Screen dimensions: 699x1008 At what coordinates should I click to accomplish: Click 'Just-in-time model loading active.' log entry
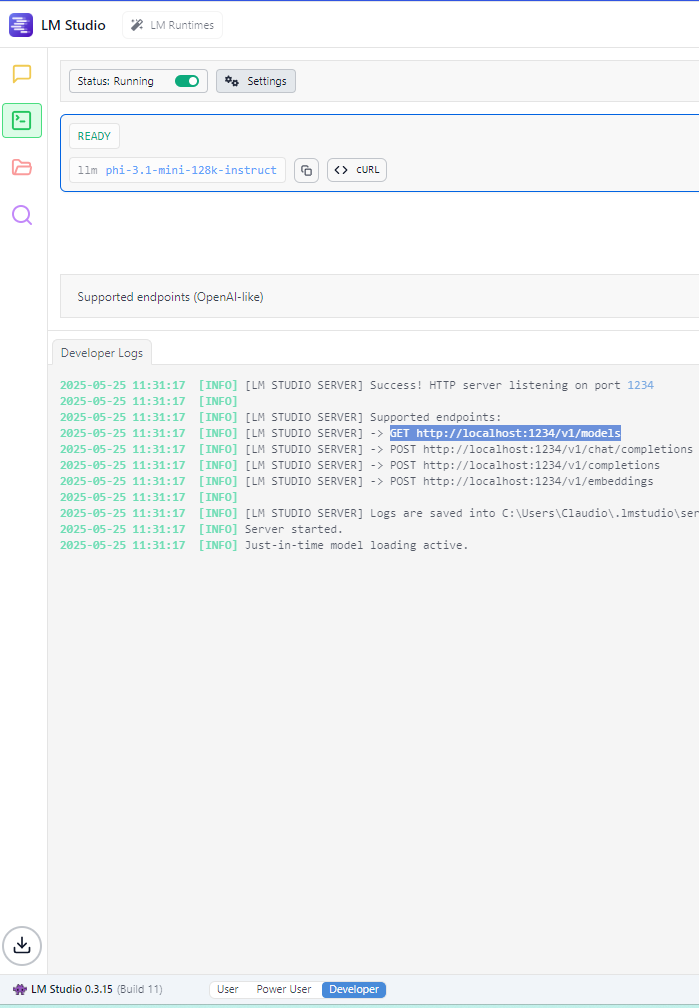264,545
